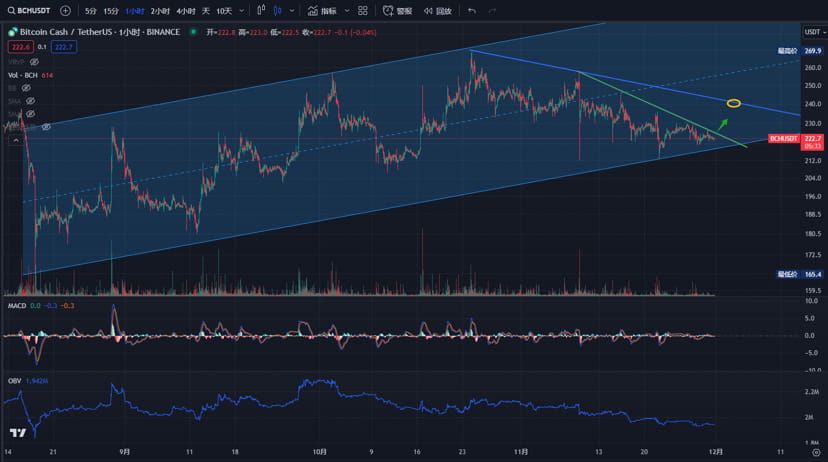Click the Bitcoin Cash logo icon
828x462 pixels.
tap(13, 32)
